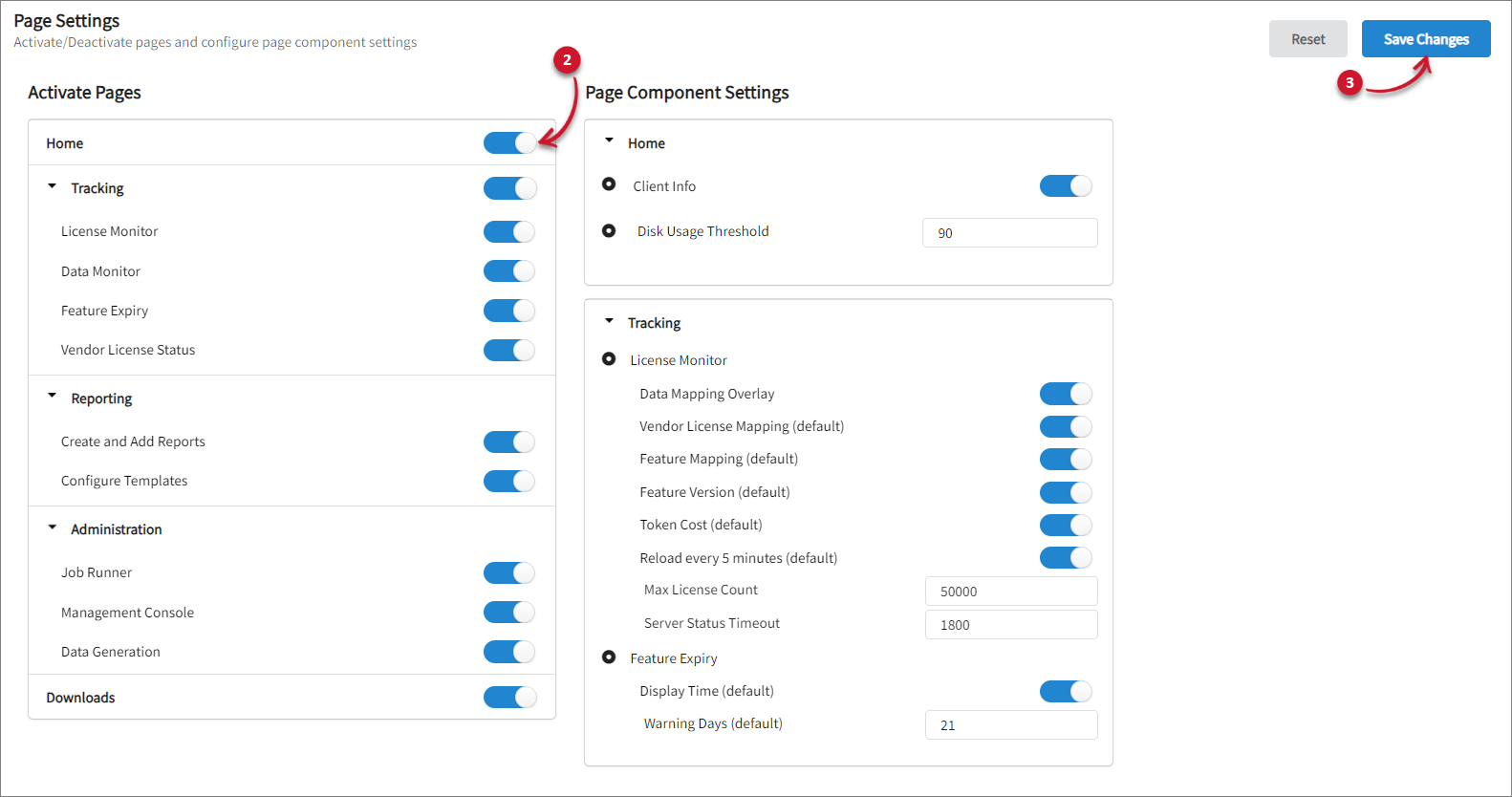Disable the Downloads page toggle
Image resolution: width=1512 pixels, height=797 pixels.
click(509, 698)
